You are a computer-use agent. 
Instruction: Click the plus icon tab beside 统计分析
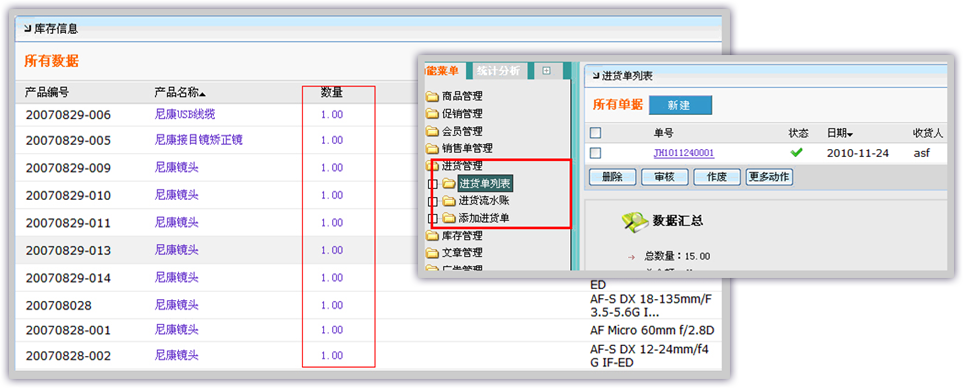(547, 71)
